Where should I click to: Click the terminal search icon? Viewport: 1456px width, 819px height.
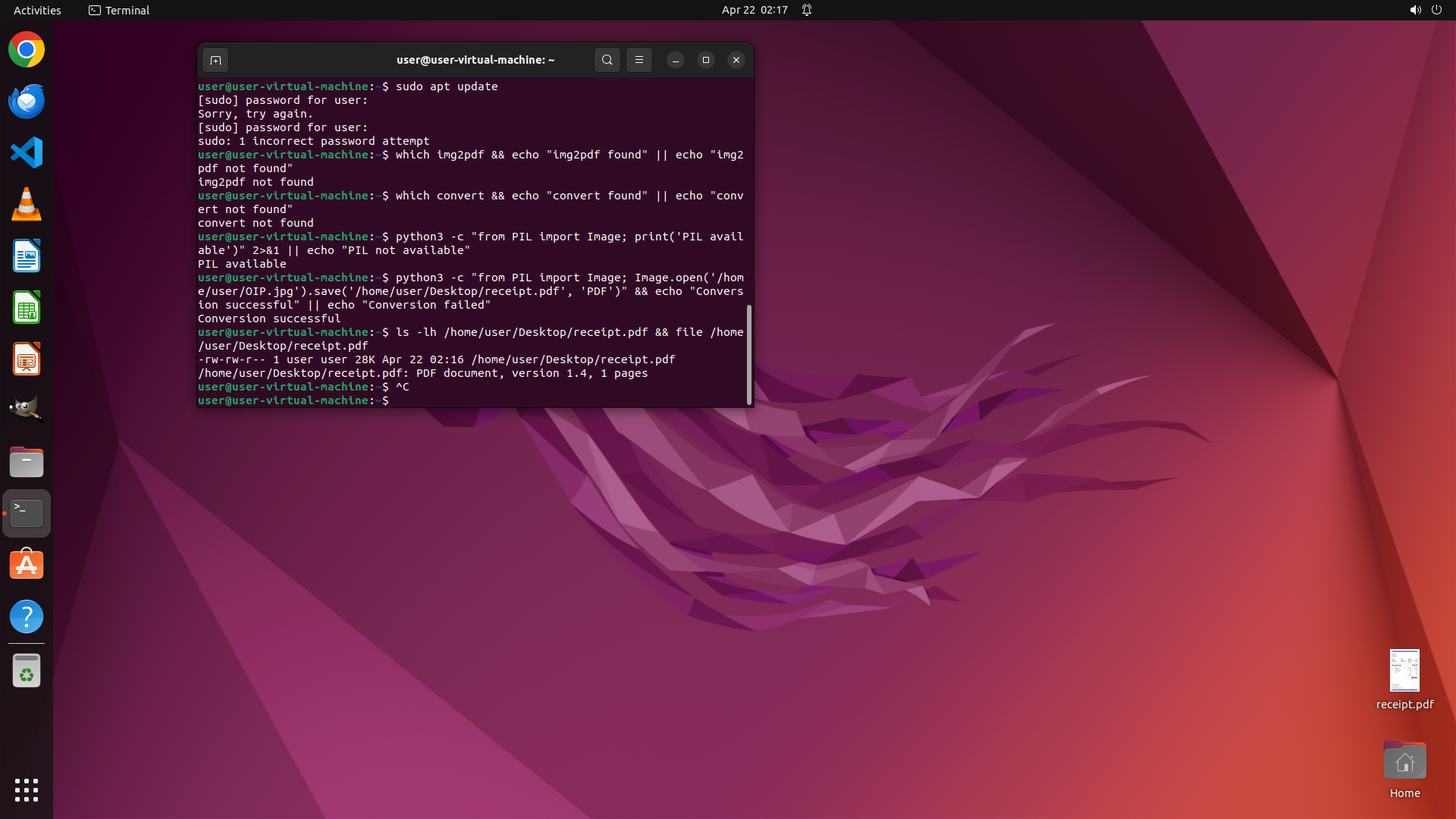coord(607,60)
